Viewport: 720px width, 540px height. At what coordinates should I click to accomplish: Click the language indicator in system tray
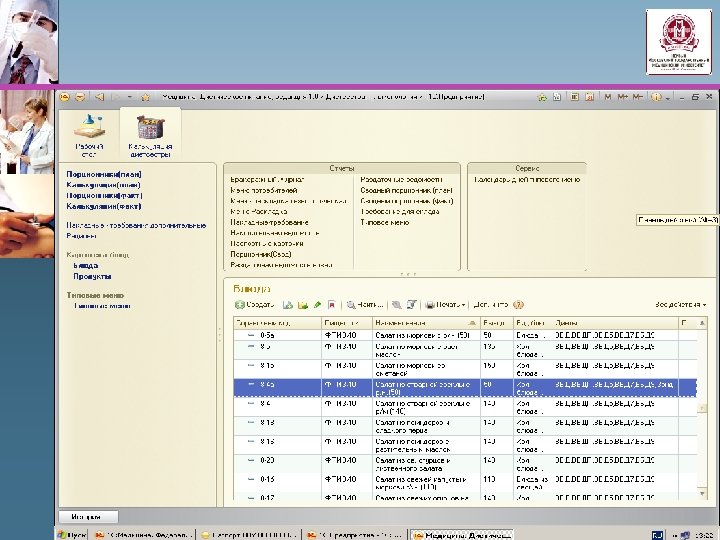click(658, 535)
